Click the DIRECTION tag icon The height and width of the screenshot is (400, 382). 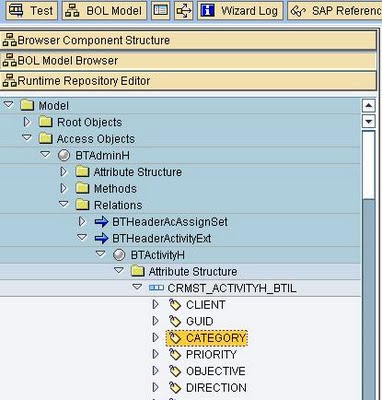175,388
